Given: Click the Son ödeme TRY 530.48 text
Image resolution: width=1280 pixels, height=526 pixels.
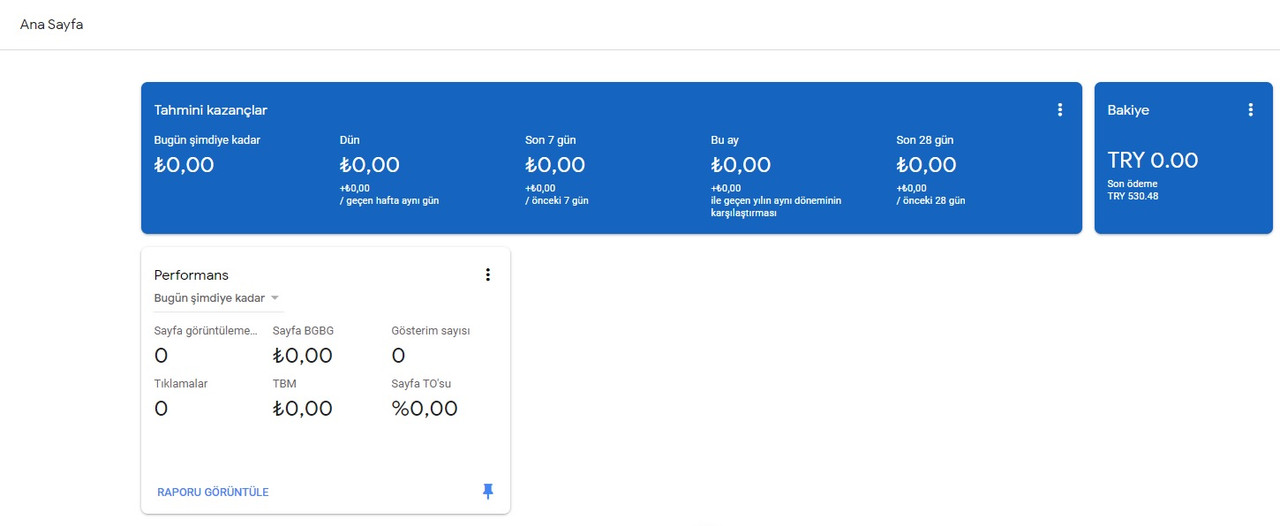Looking at the screenshot, I should click(1133, 190).
